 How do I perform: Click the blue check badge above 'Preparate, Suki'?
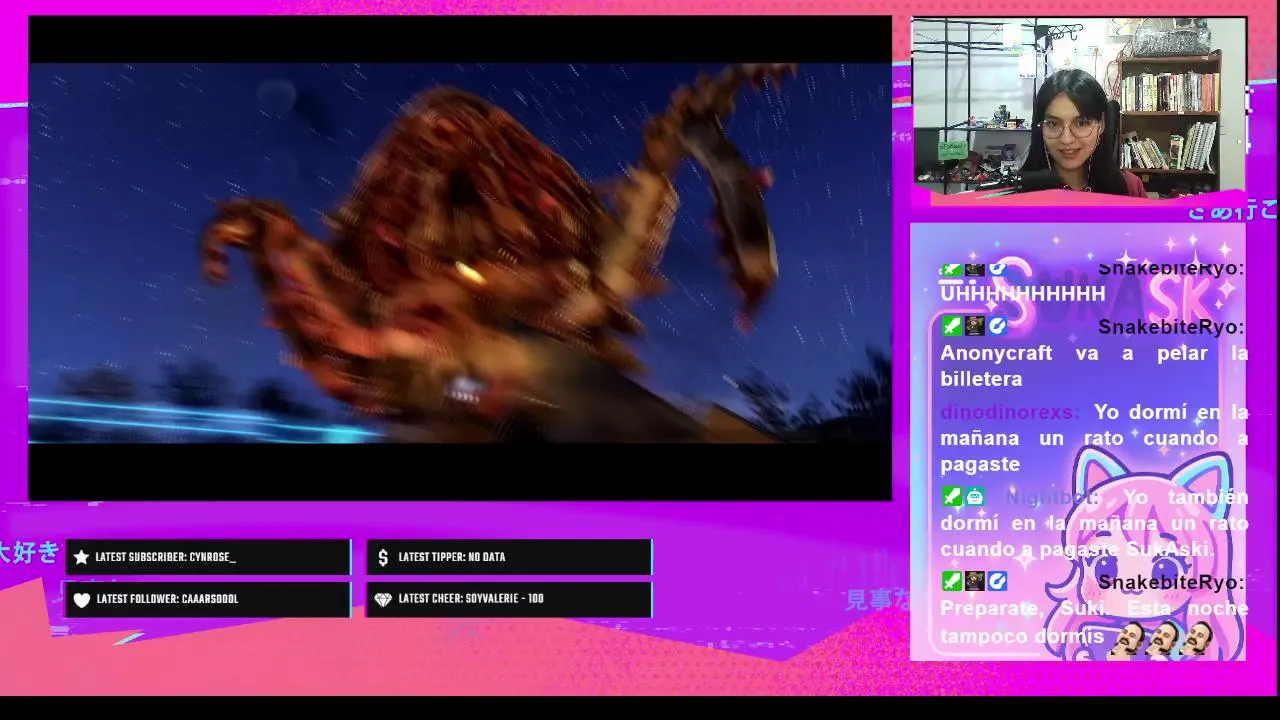(997, 581)
